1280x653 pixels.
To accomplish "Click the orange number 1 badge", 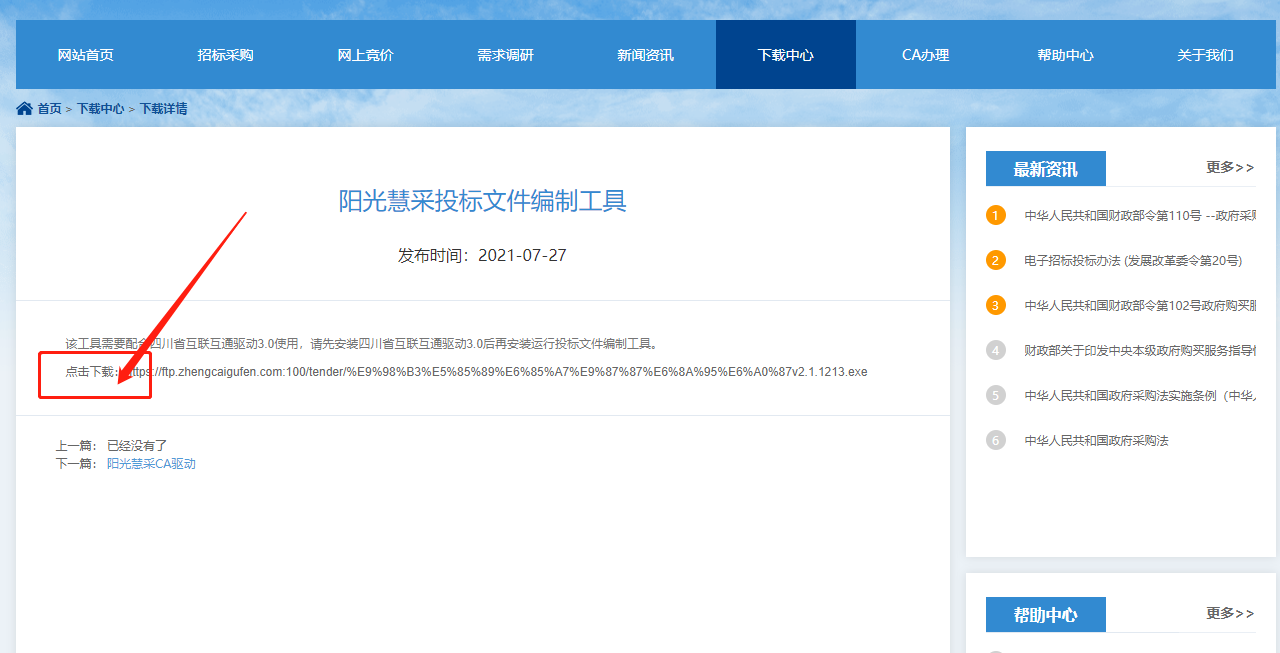I will point(995,215).
